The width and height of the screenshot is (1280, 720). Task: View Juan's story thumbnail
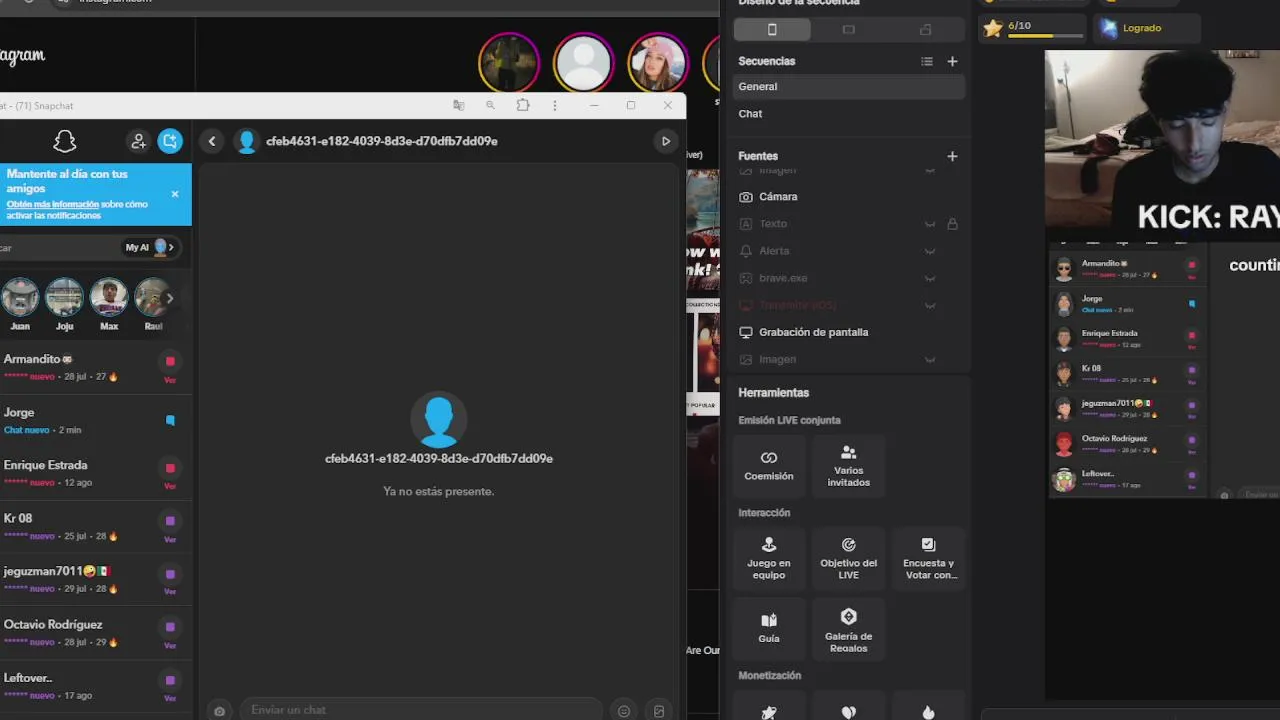pyautogui.click(x=20, y=298)
